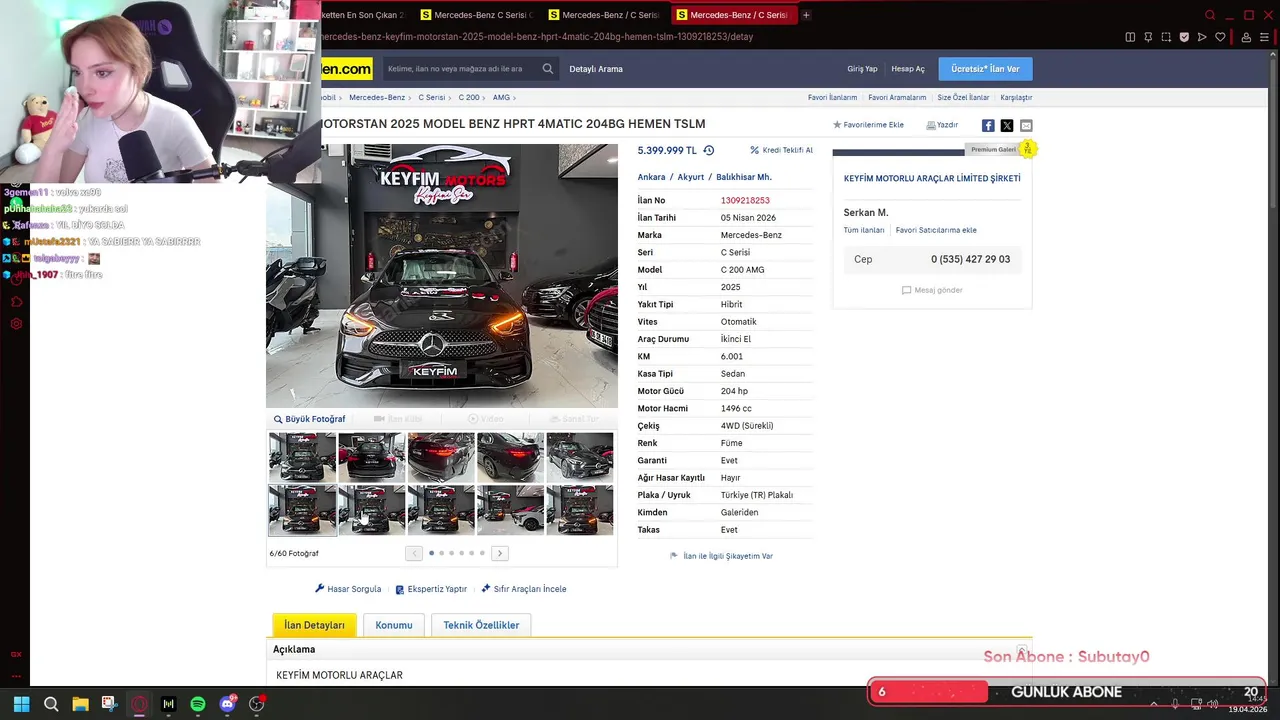Click Ankara location link
The width and height of the screenshot is (1280, 720).
(x=651, y=177)
